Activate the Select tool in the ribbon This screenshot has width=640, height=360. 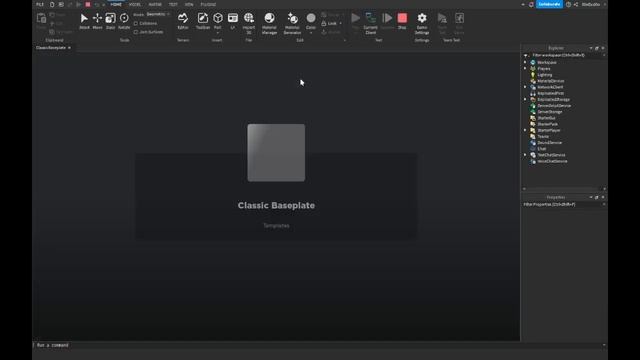(84, 21)
